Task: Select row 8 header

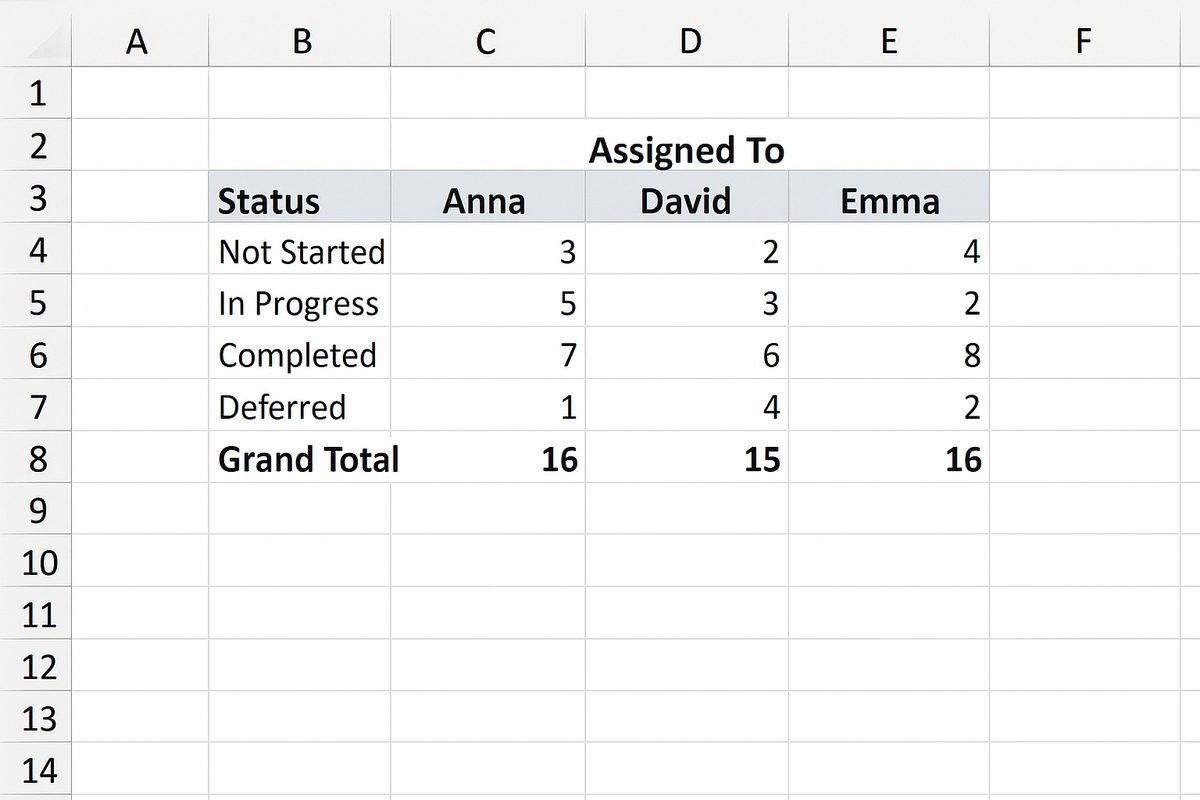Action: 36,457
